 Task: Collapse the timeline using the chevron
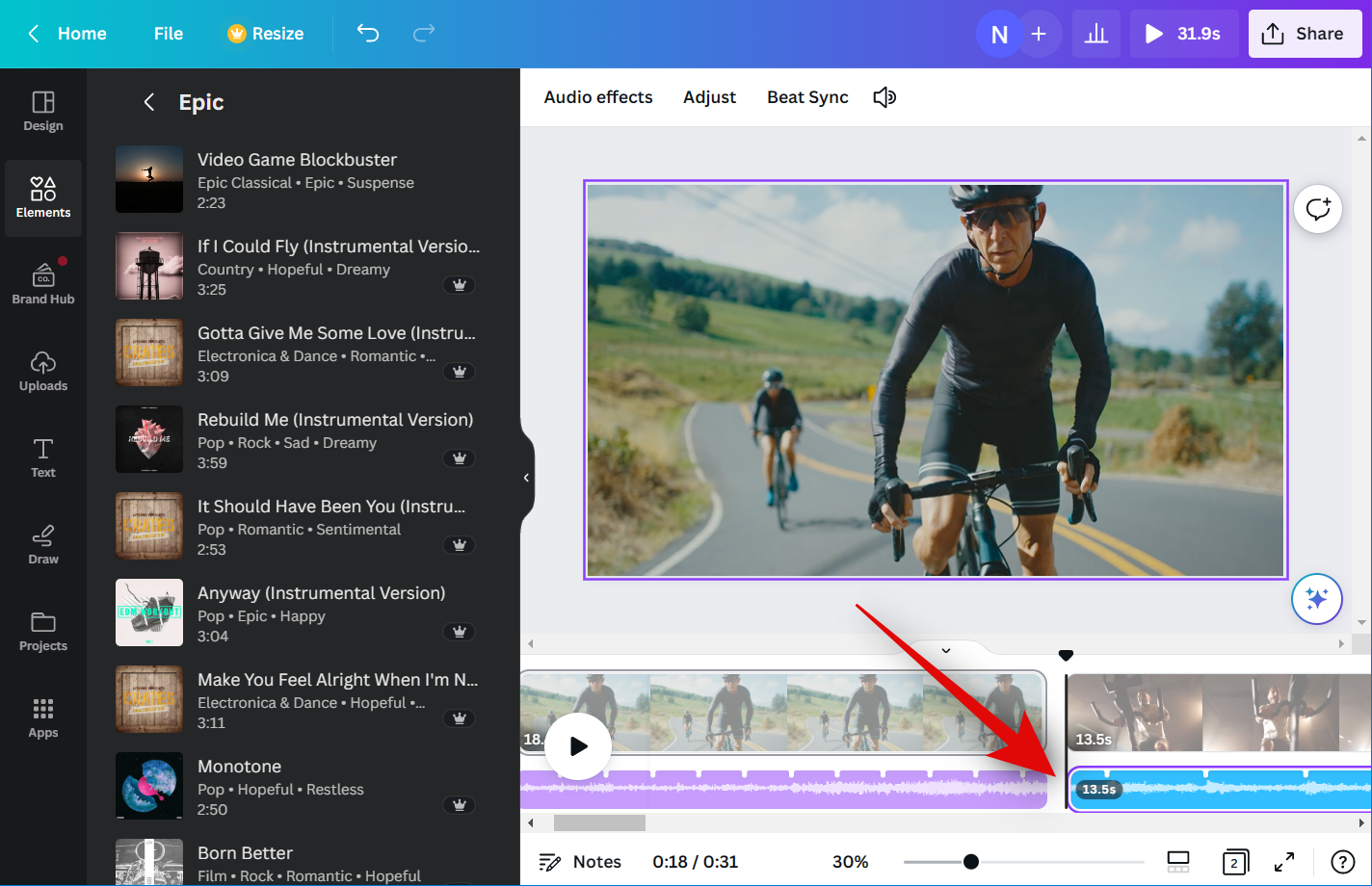pyautogui.click(x=945, y=650)
